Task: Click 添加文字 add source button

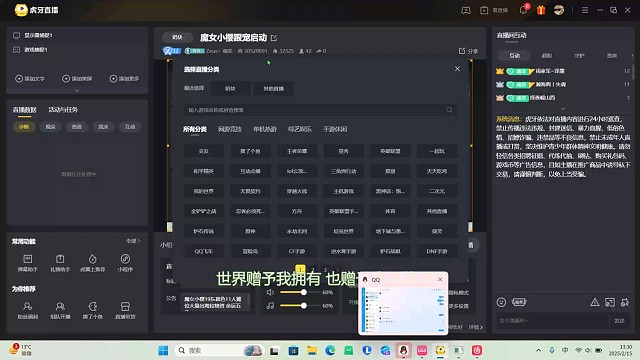Action: point(30,78)
